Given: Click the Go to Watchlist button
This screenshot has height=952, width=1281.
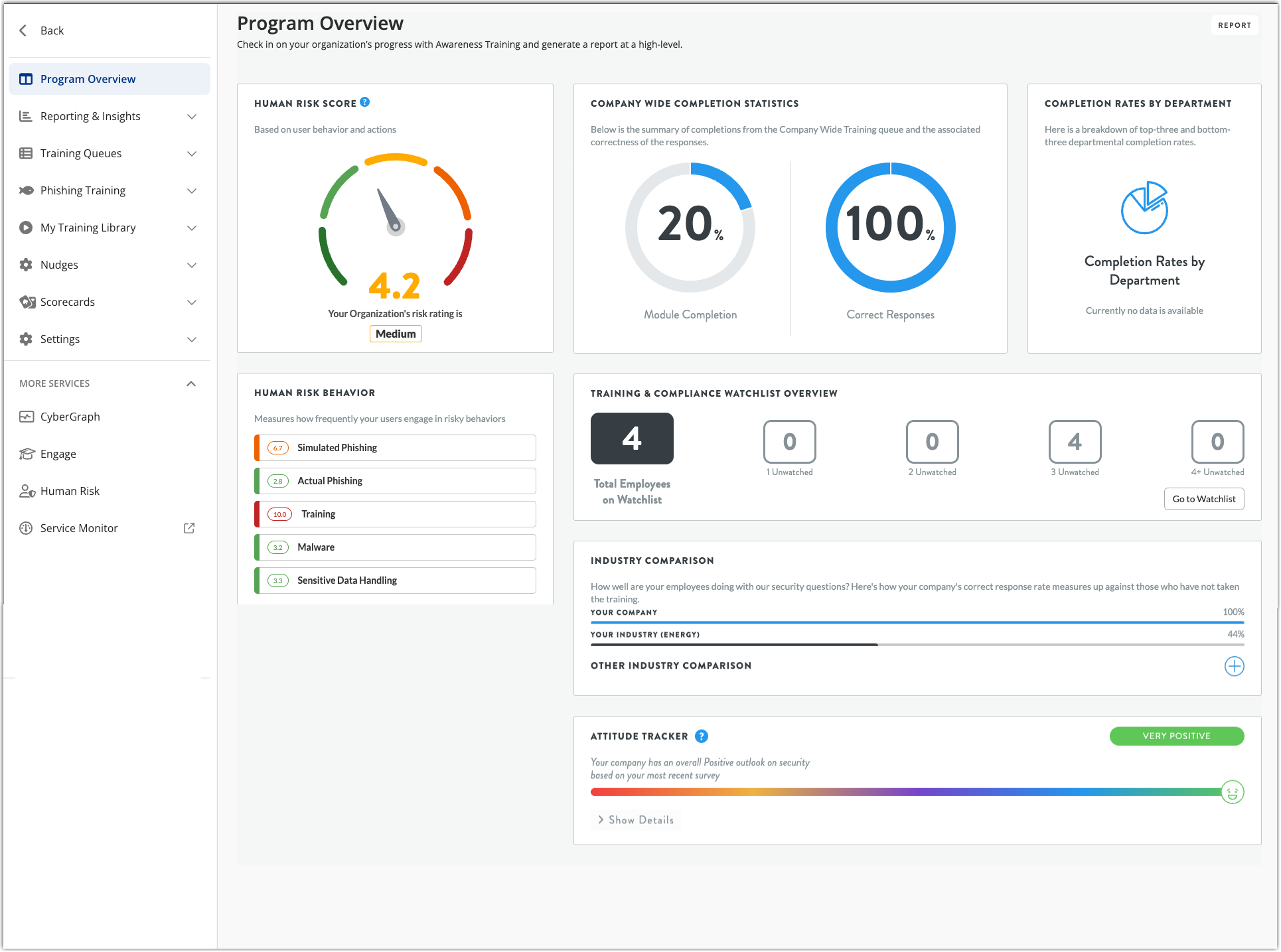Looking at the screenshot, I should [x=1203, y=498].
